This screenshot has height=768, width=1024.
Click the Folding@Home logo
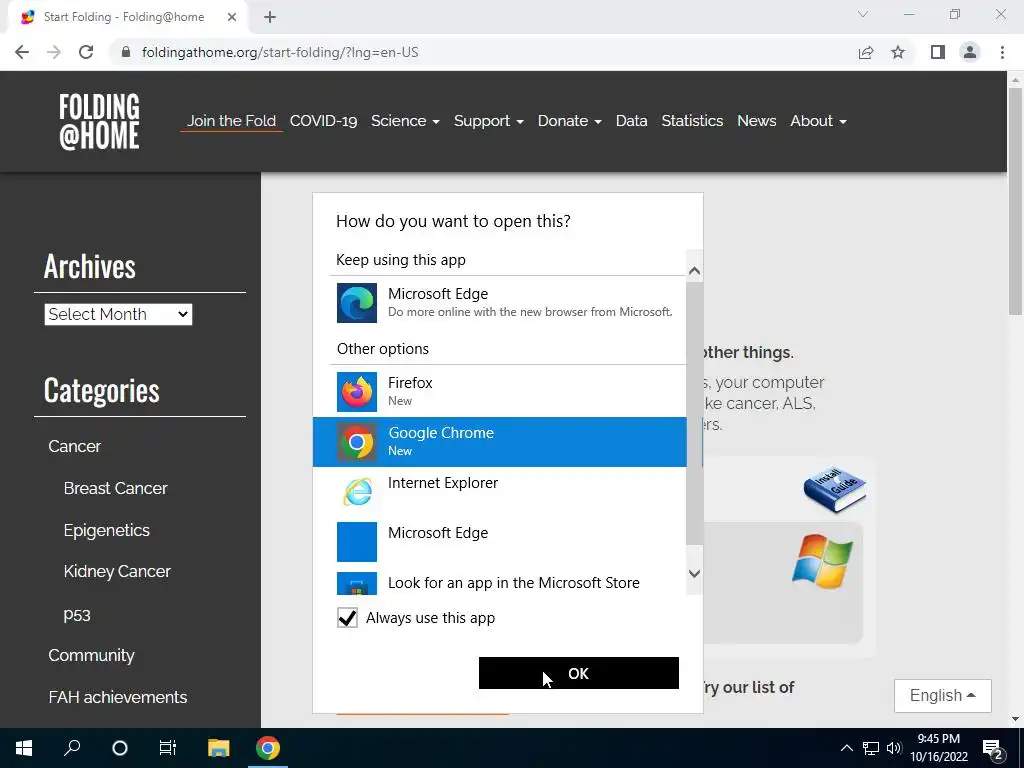tap(99, 121)
